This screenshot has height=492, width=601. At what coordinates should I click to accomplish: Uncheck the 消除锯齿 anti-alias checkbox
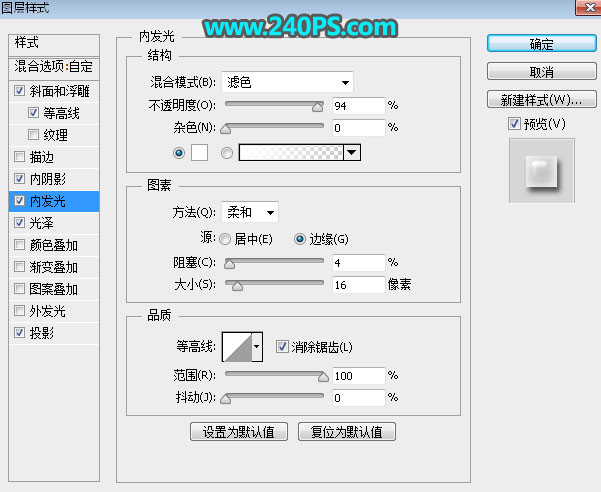pos(282,347)
